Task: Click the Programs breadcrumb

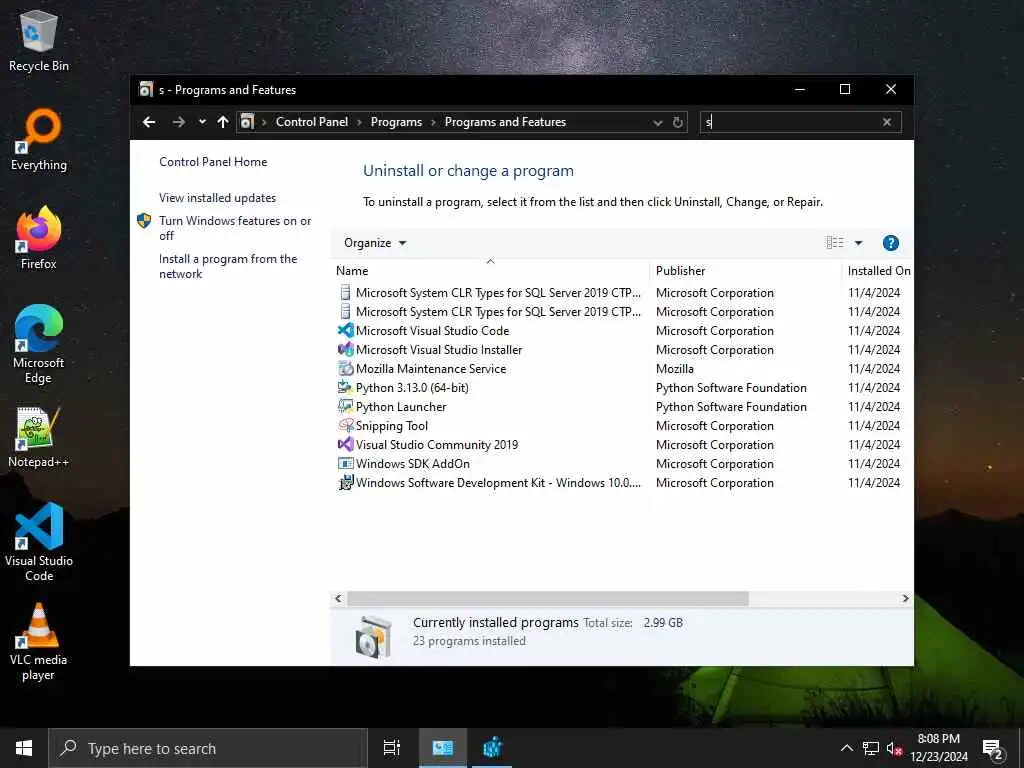Action: point(396,122)
